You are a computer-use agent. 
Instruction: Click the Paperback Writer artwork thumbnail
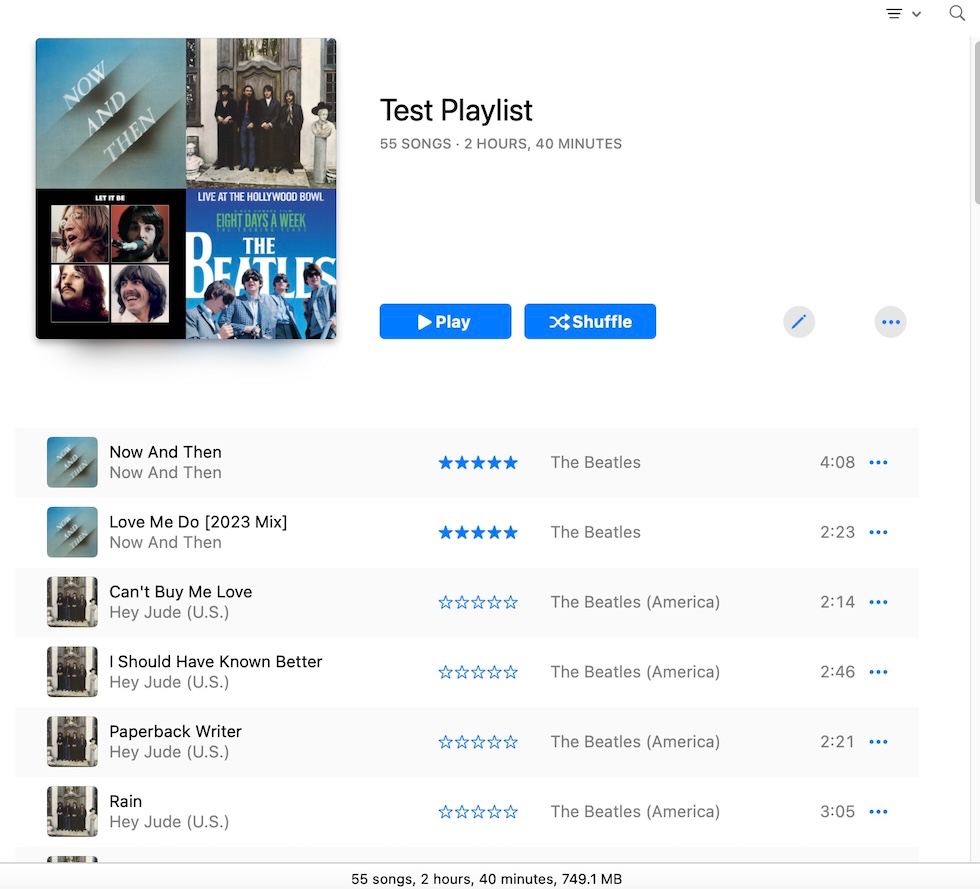72,741
